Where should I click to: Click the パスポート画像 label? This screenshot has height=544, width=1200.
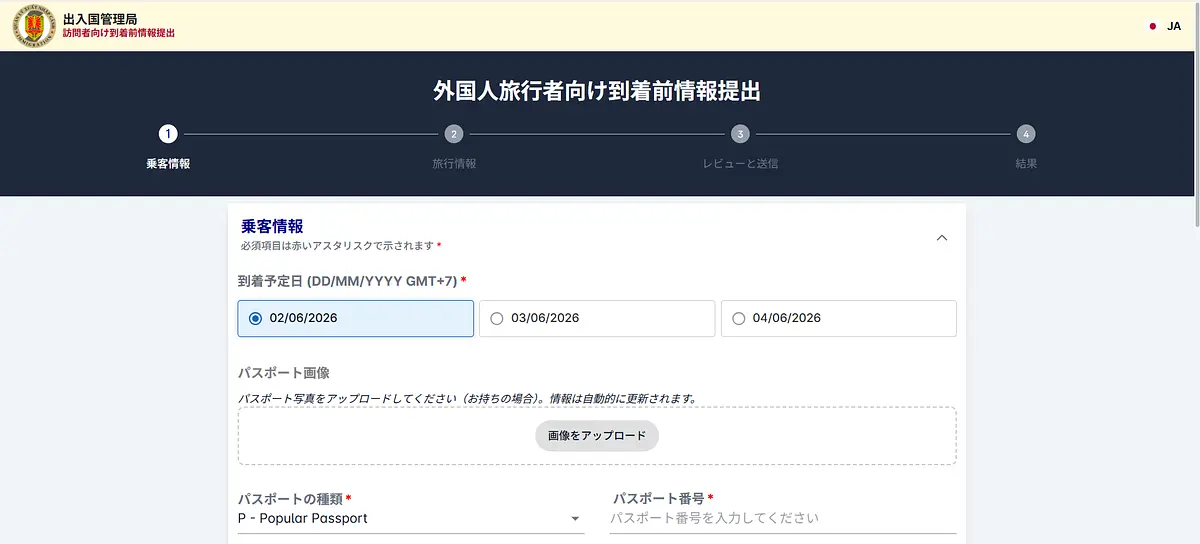(x=284, y=373)
